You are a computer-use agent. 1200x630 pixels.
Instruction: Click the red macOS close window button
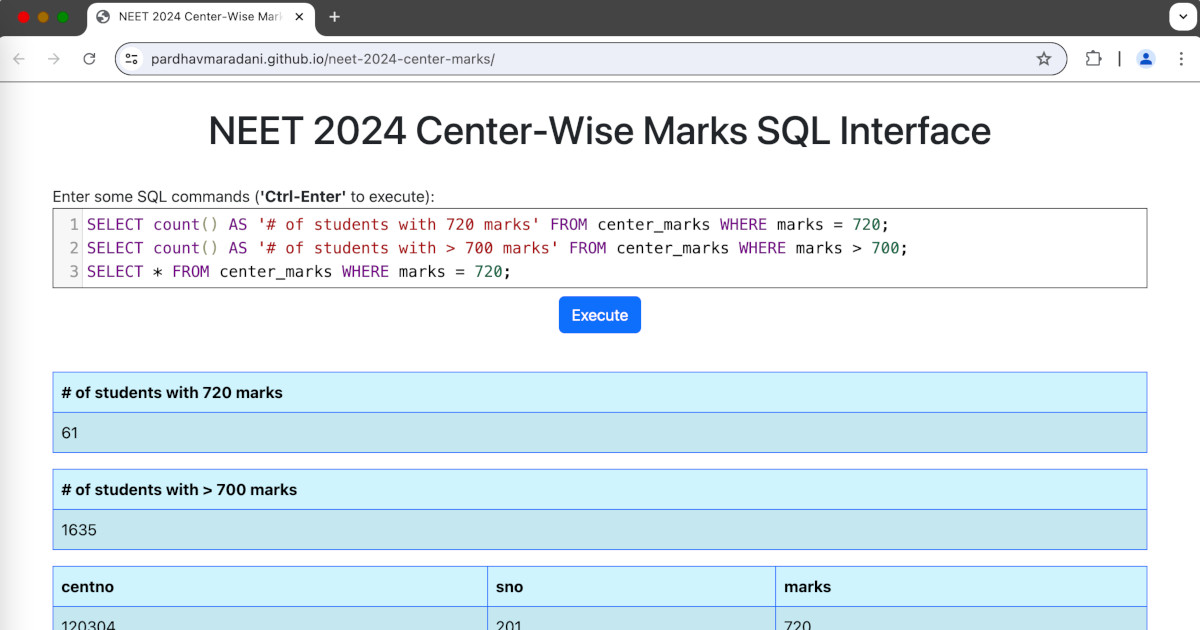pyautogui.click(x=24, y=17)
